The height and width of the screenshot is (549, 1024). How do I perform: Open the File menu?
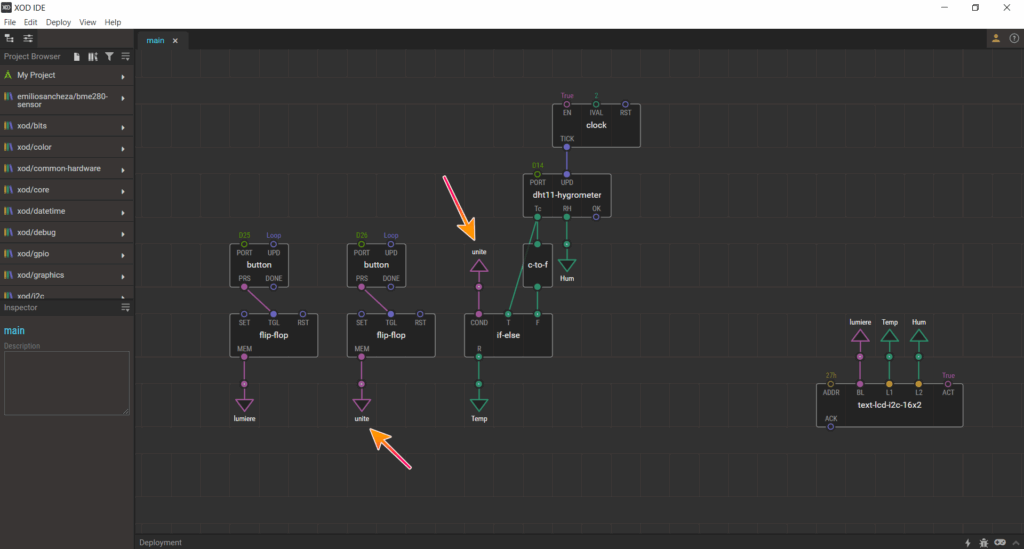10,22
